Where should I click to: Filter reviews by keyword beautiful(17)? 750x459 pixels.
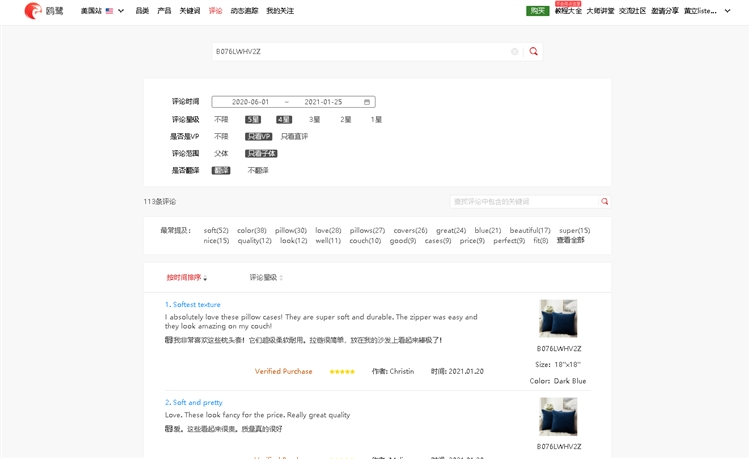530,230
